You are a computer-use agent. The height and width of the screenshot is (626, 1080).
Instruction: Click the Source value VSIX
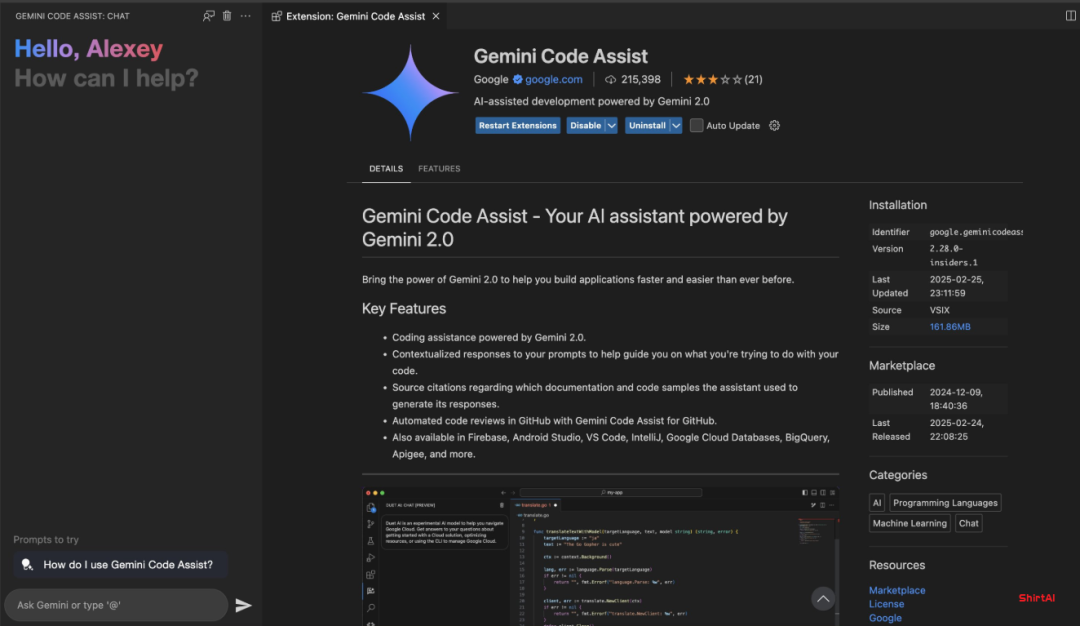(x=939, y=311)
